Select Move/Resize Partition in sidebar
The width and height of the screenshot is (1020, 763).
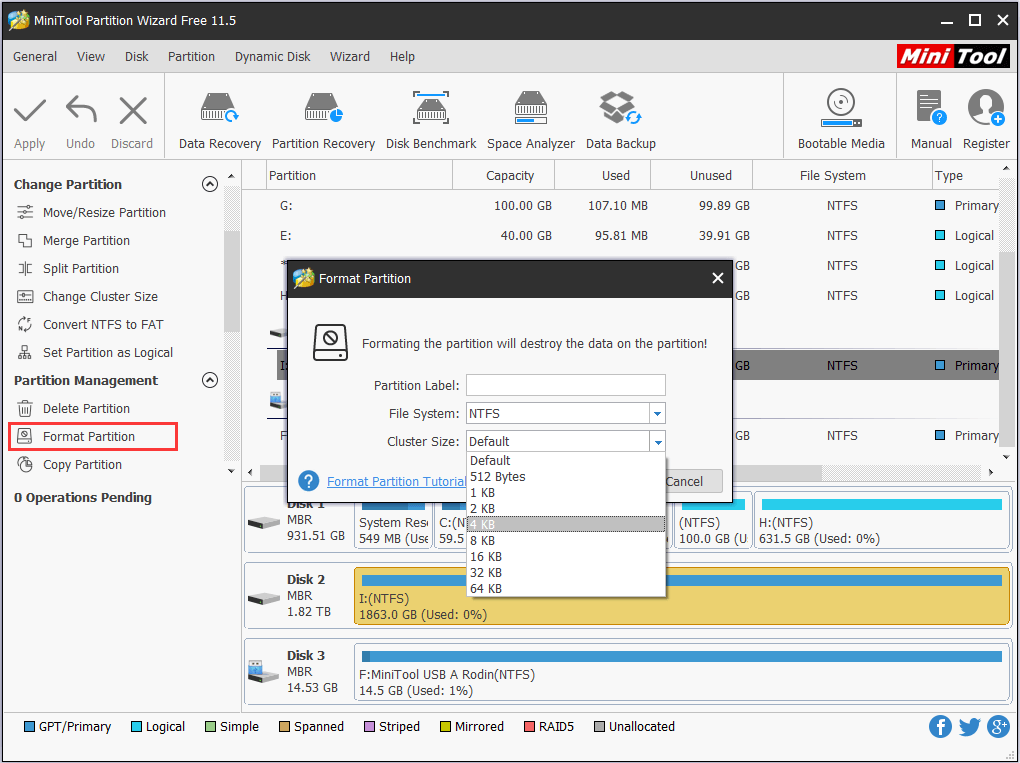point(90,213)
